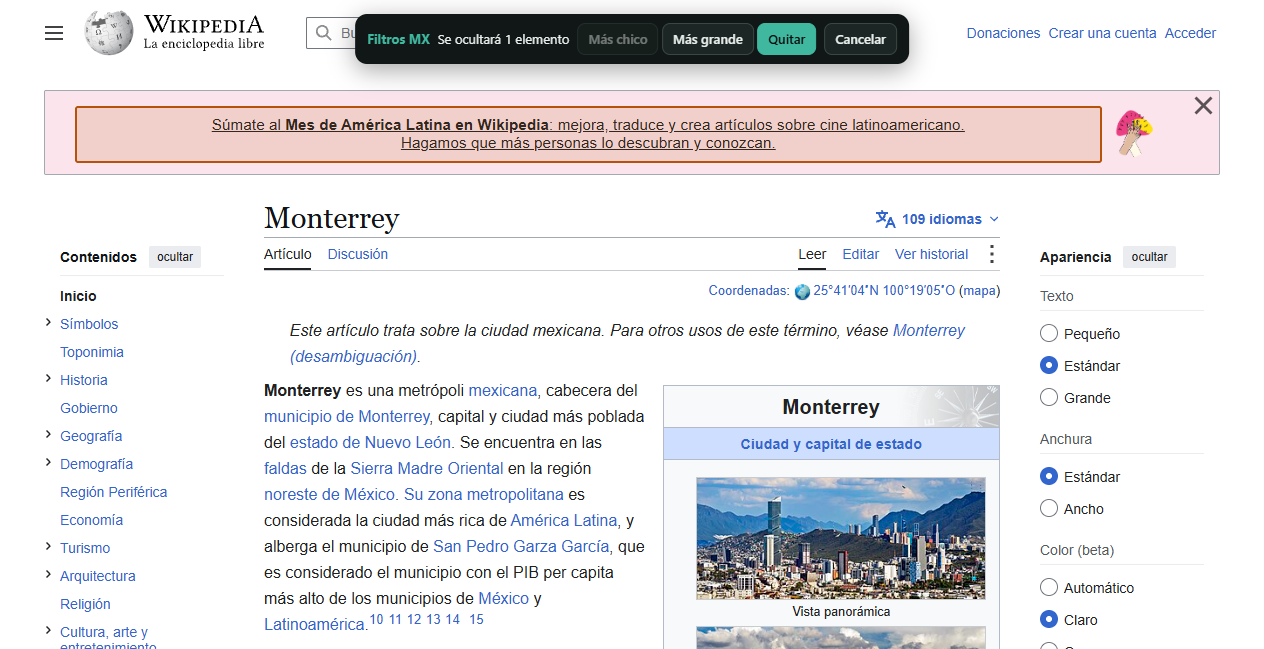
Task: Select the Grande text size option
Action: tap(1049, 397)
